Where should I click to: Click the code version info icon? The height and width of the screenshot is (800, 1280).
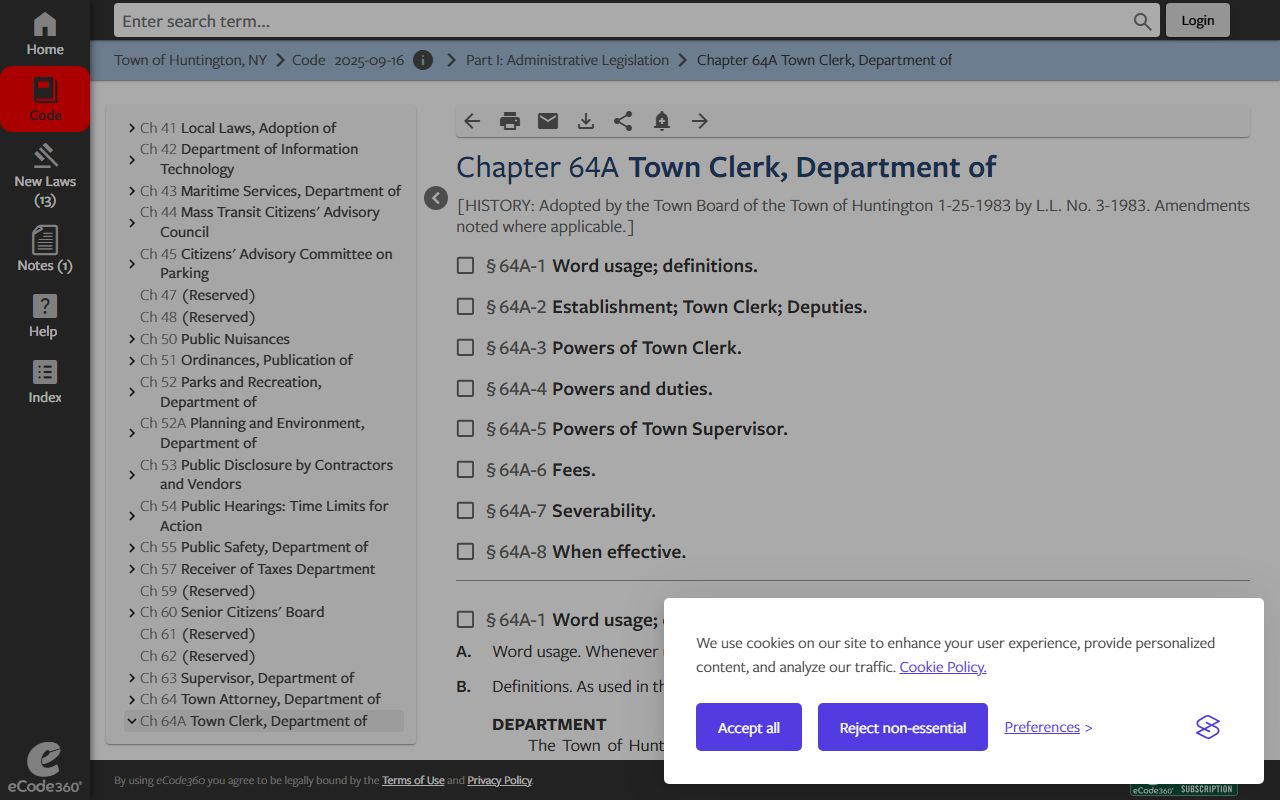click(423, 60)
